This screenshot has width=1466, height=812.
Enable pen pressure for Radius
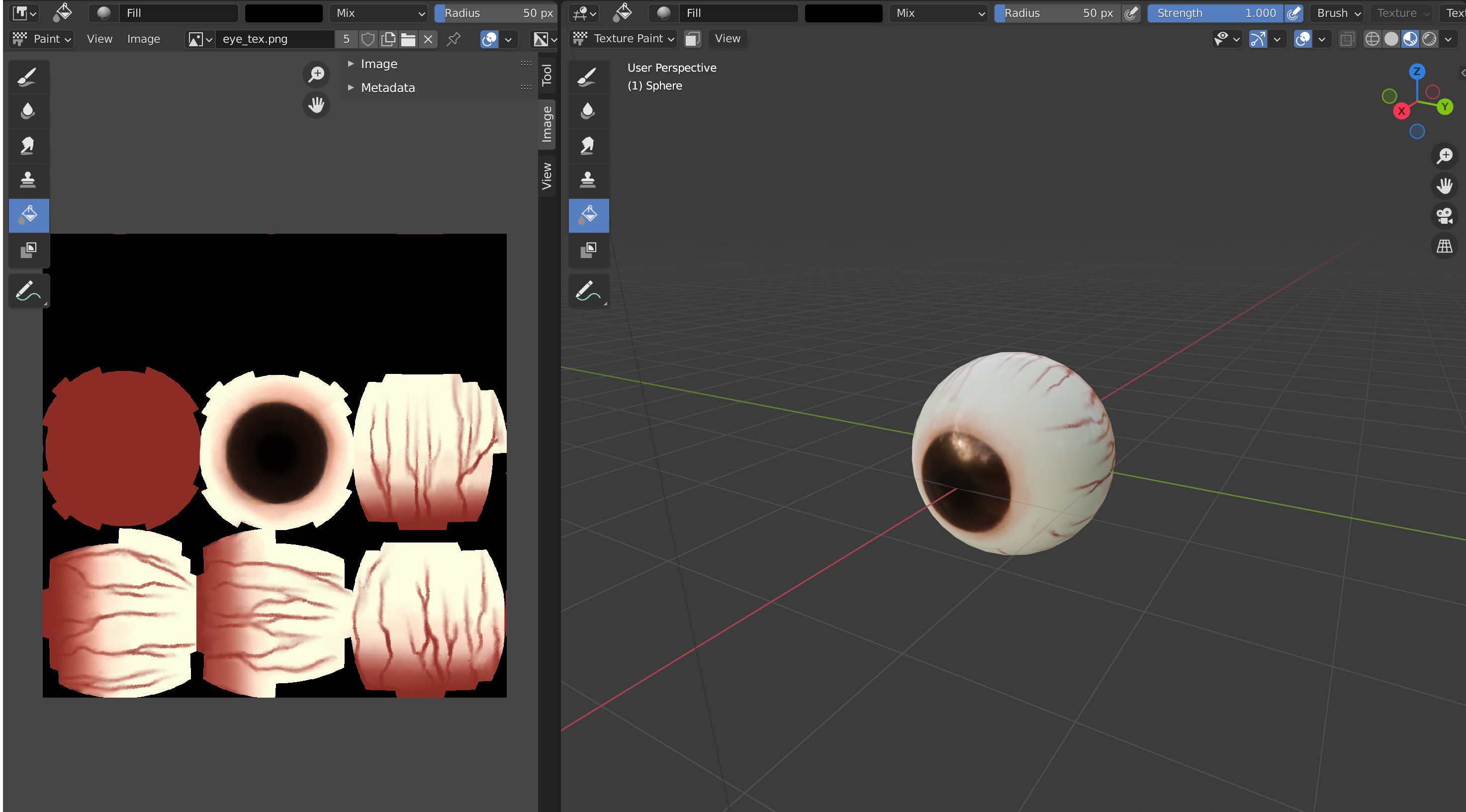(x=1131, y=13)
